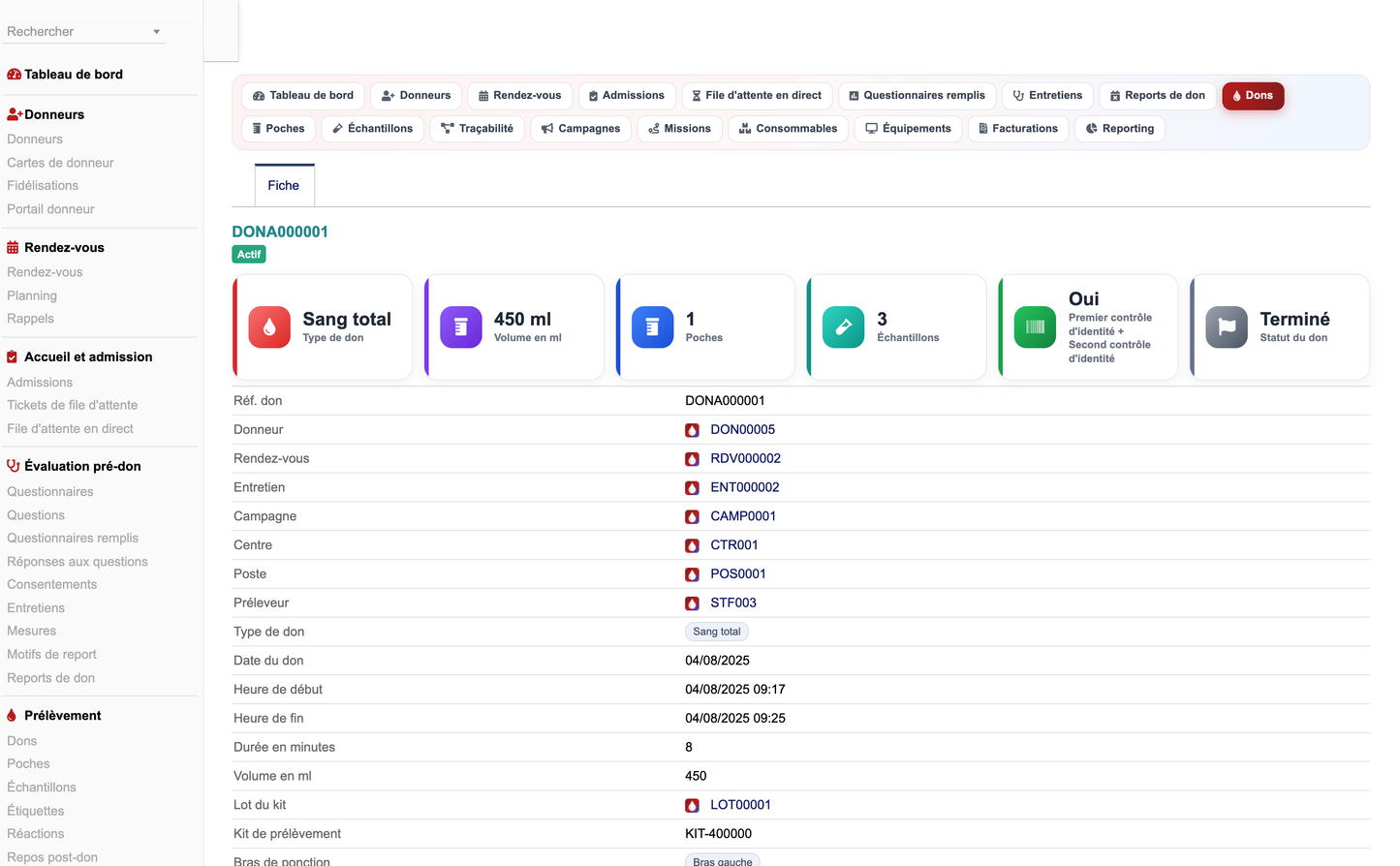This screenshot has height=866, width=1400.
Task: Open préleveur link STF003
Action: pyautogui.click(x=733, y=603)
